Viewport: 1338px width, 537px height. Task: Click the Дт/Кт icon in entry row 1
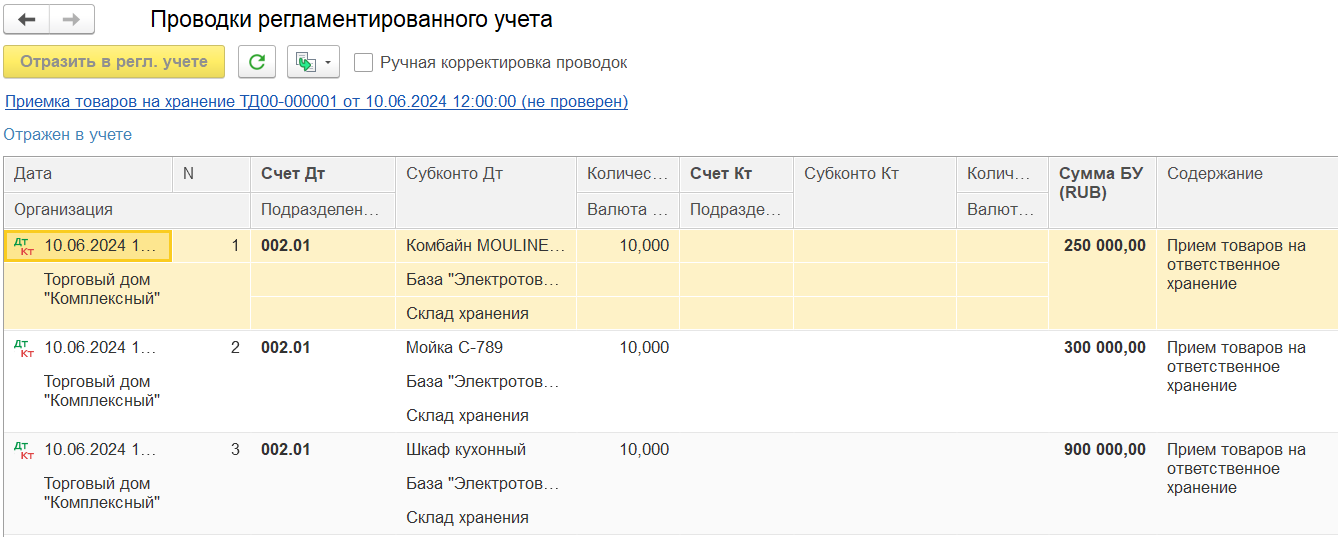[x=26, y=246]
